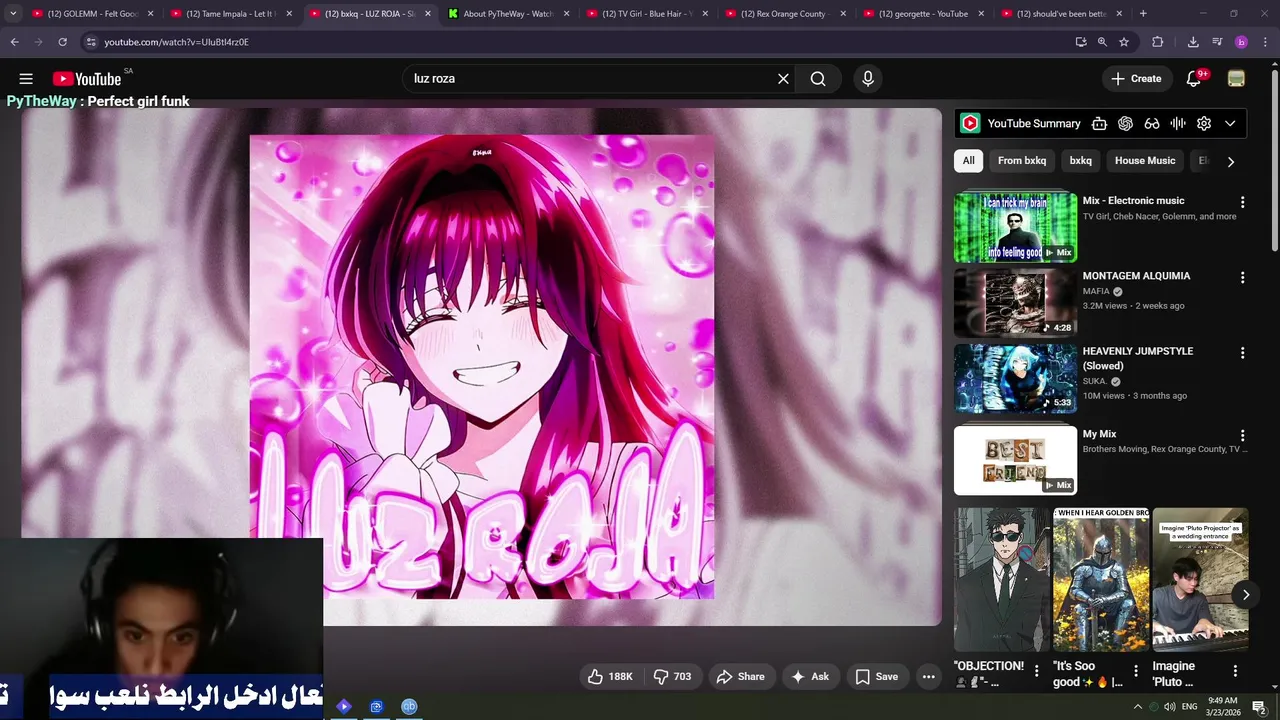
Task: Click the ChatGPT icon in YouTube Summary
Action: coord(1125,123)
